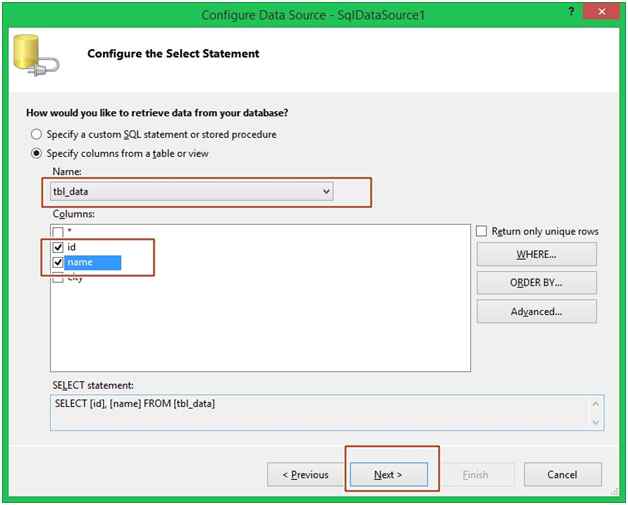Go back with the Previous button
628x505 pixels.
(x=306, y=475)
